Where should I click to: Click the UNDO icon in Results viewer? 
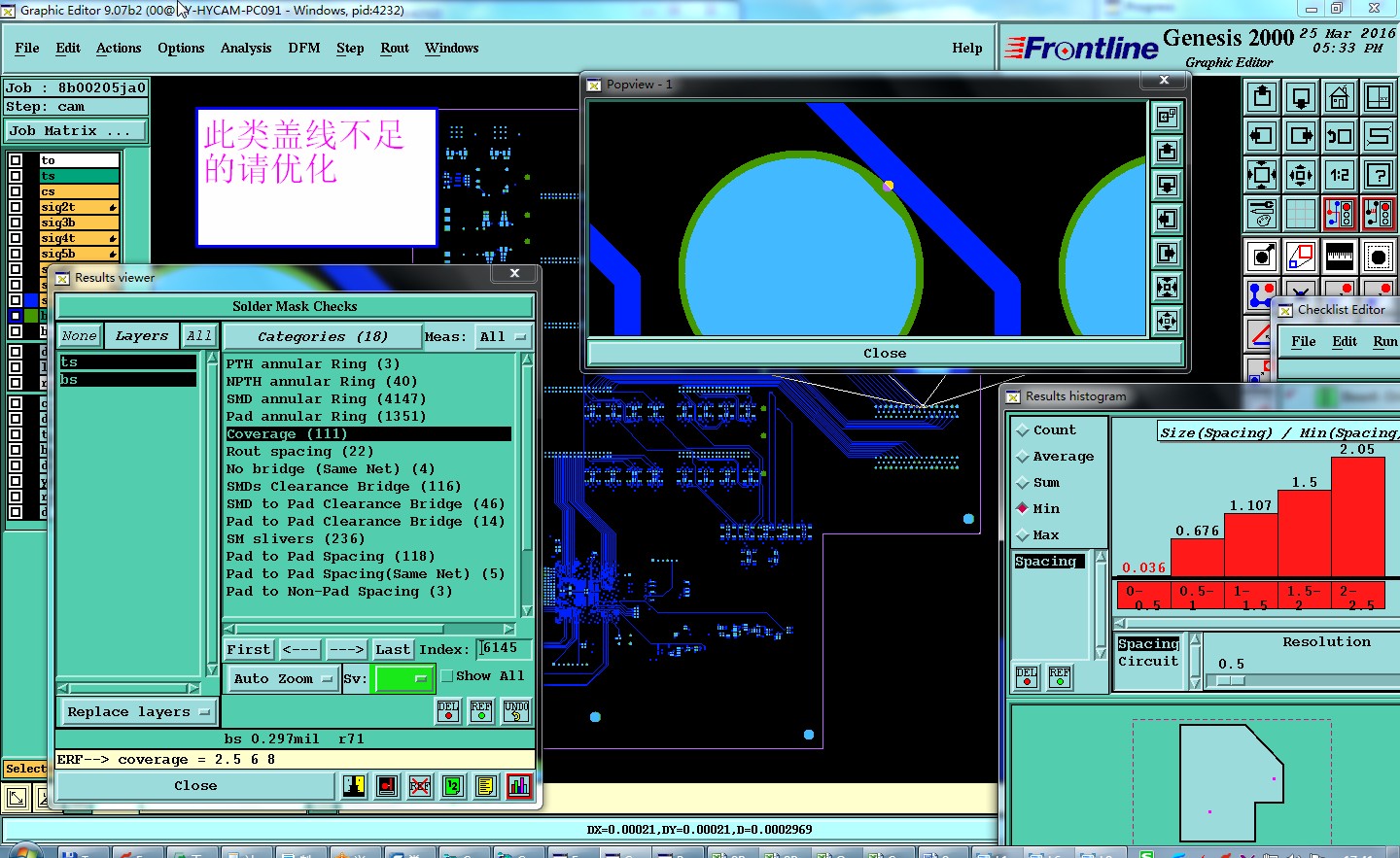(516, 711)
